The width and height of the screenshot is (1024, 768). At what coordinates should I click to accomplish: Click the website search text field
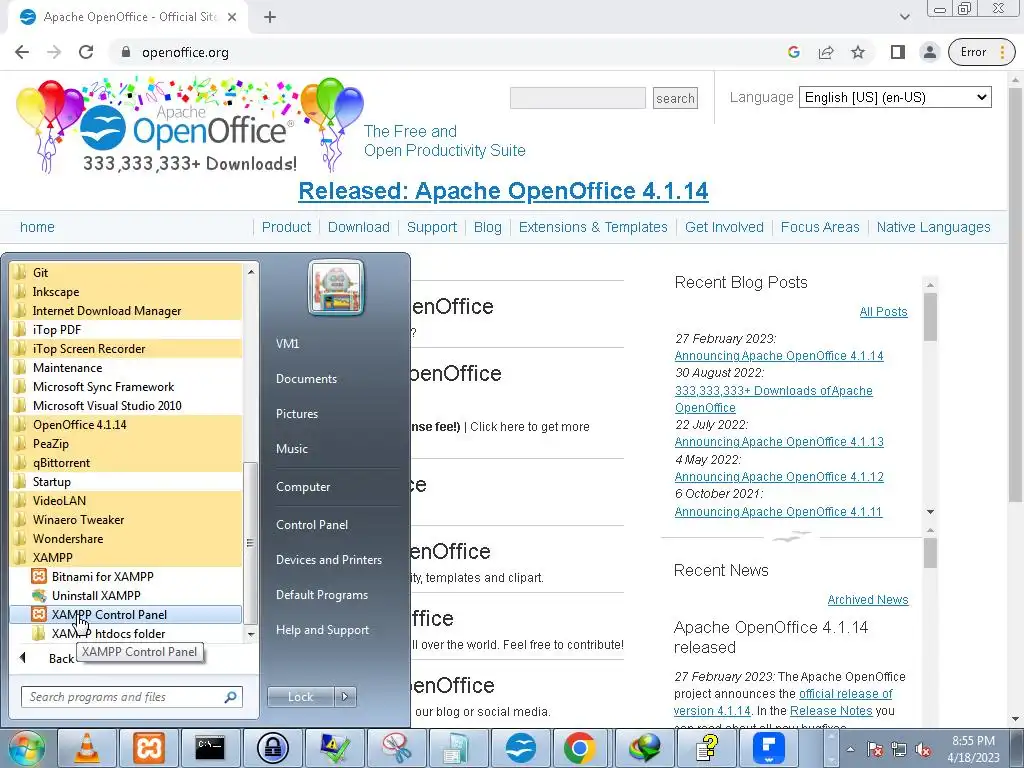pos(577,98)
